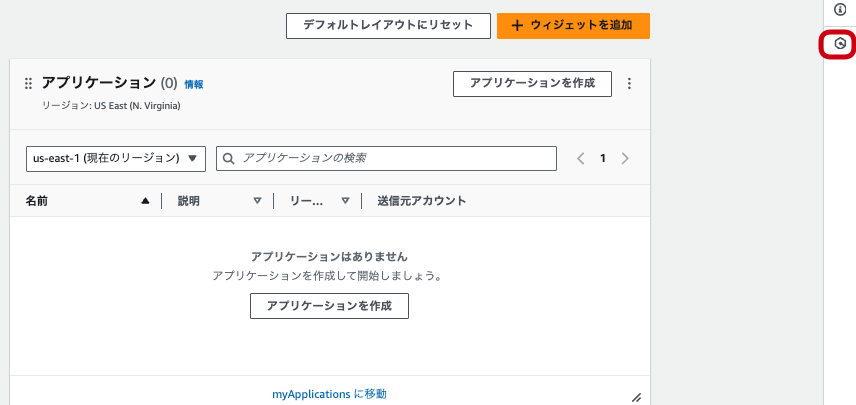Follow the myApplications に移動 link
The height and width of the screenshot is (405, 856).
[329, 394]
